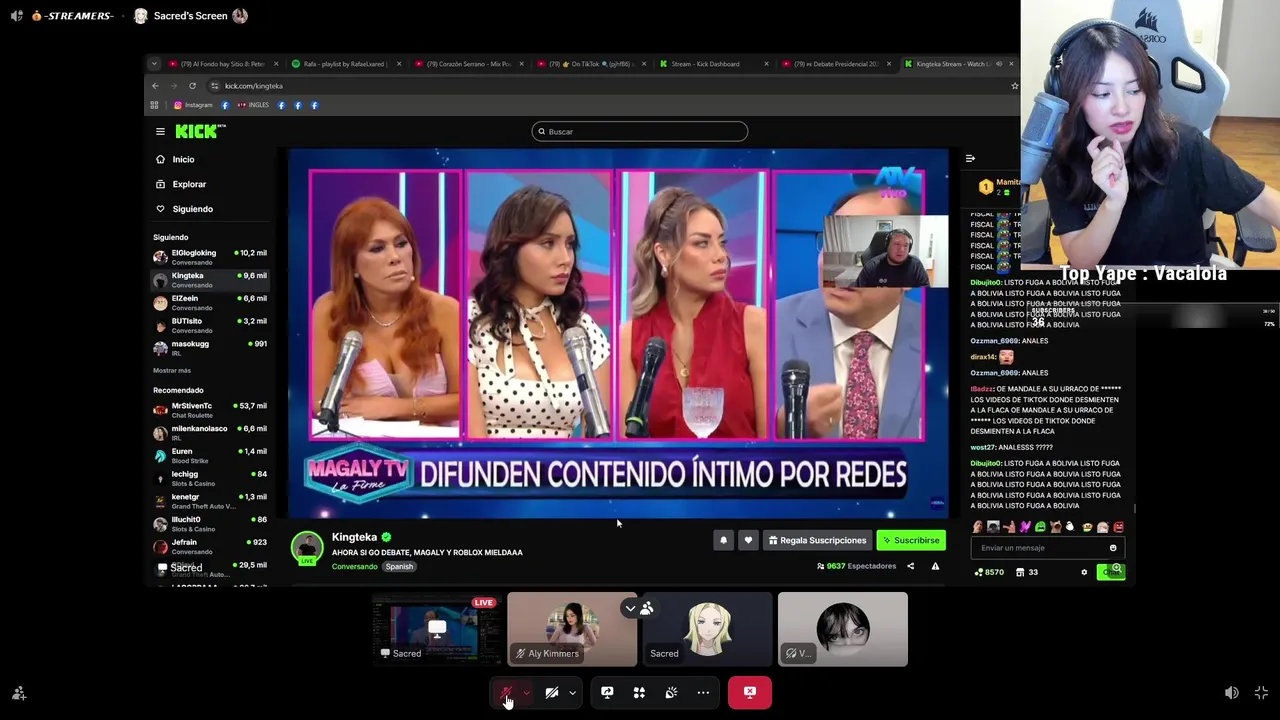This screenshot has width=1280, height=720.
Task: Click the green Suscribirse button
Action: 911,540
